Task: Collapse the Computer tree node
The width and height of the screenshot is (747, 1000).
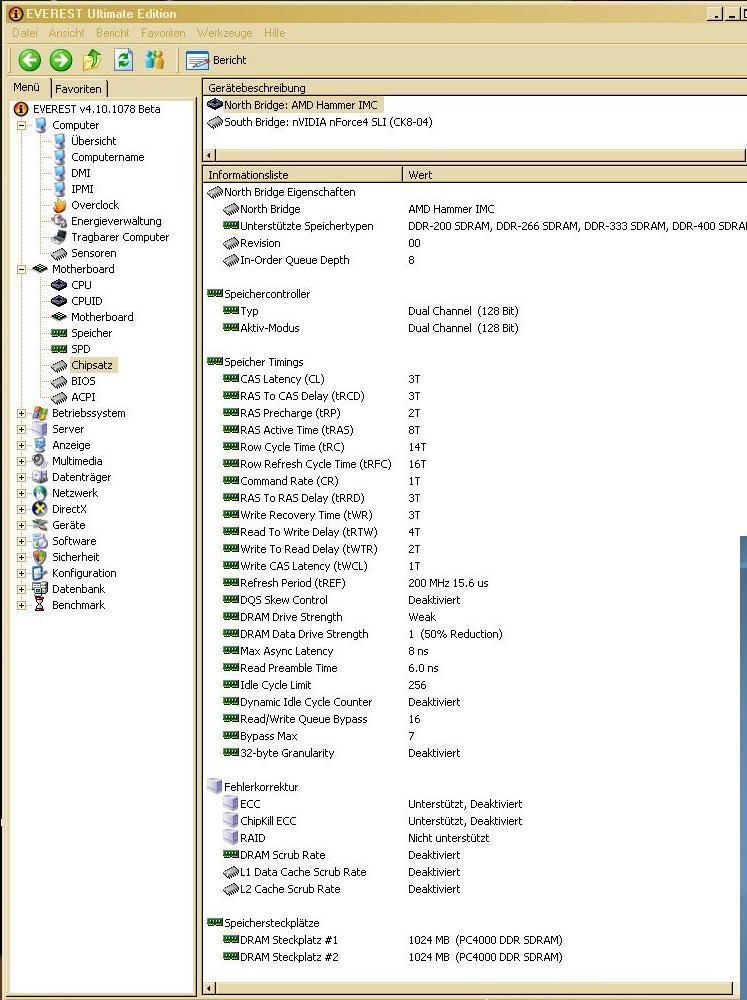Action: pos(21,125)
